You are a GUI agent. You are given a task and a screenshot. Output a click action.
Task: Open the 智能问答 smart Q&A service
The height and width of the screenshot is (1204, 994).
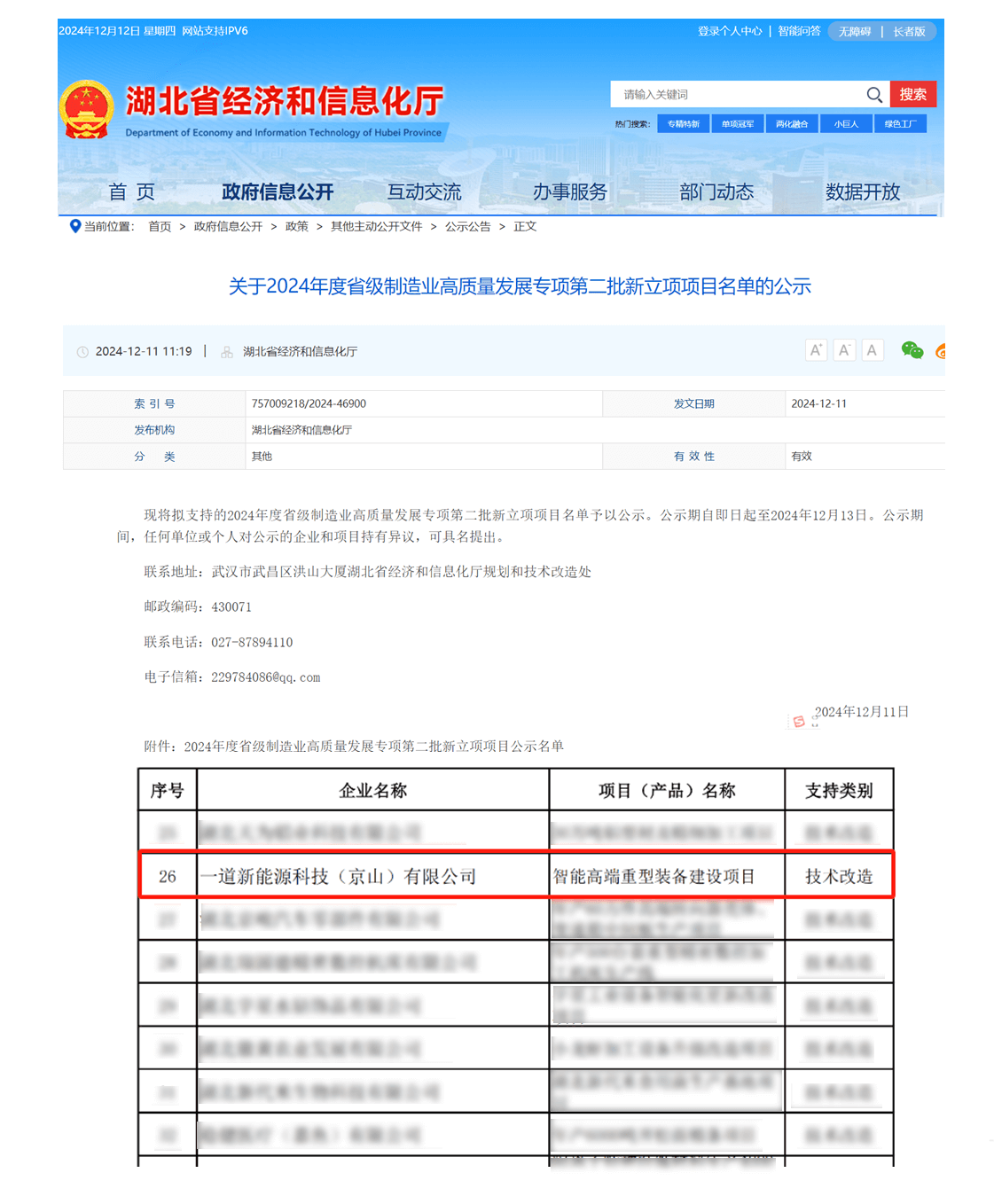(x=797, y=31)
